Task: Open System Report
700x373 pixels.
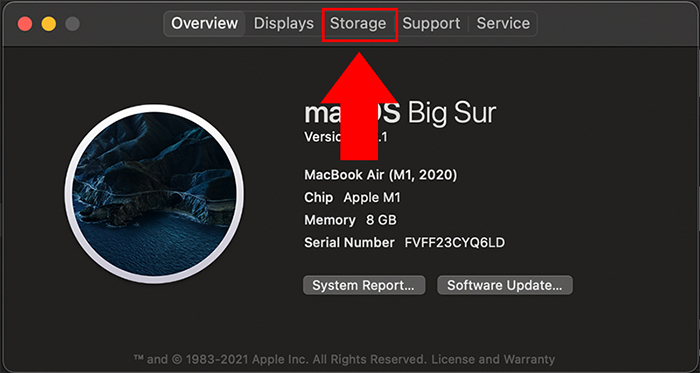Action: pos(364,285)
